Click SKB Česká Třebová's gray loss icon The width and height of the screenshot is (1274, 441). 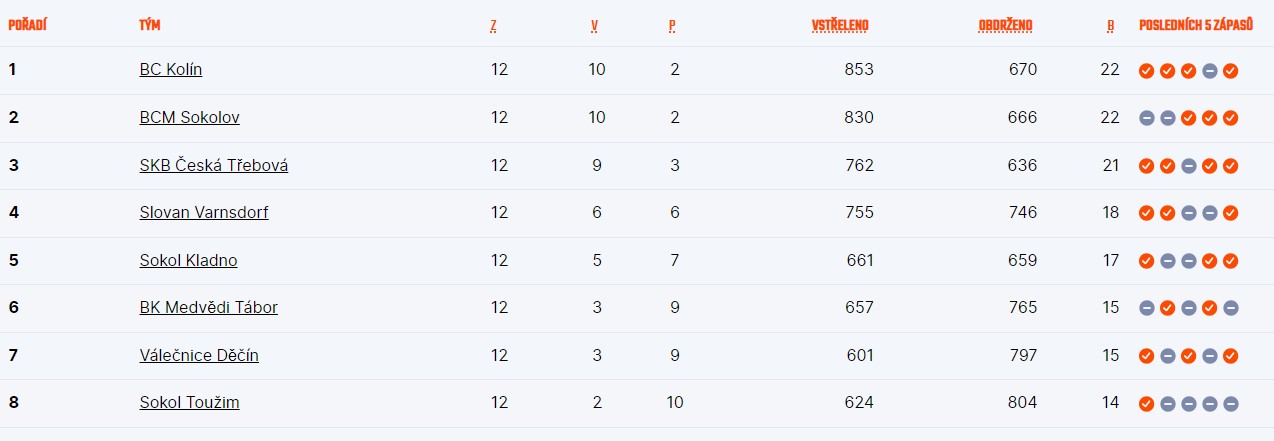point(1188,166)
